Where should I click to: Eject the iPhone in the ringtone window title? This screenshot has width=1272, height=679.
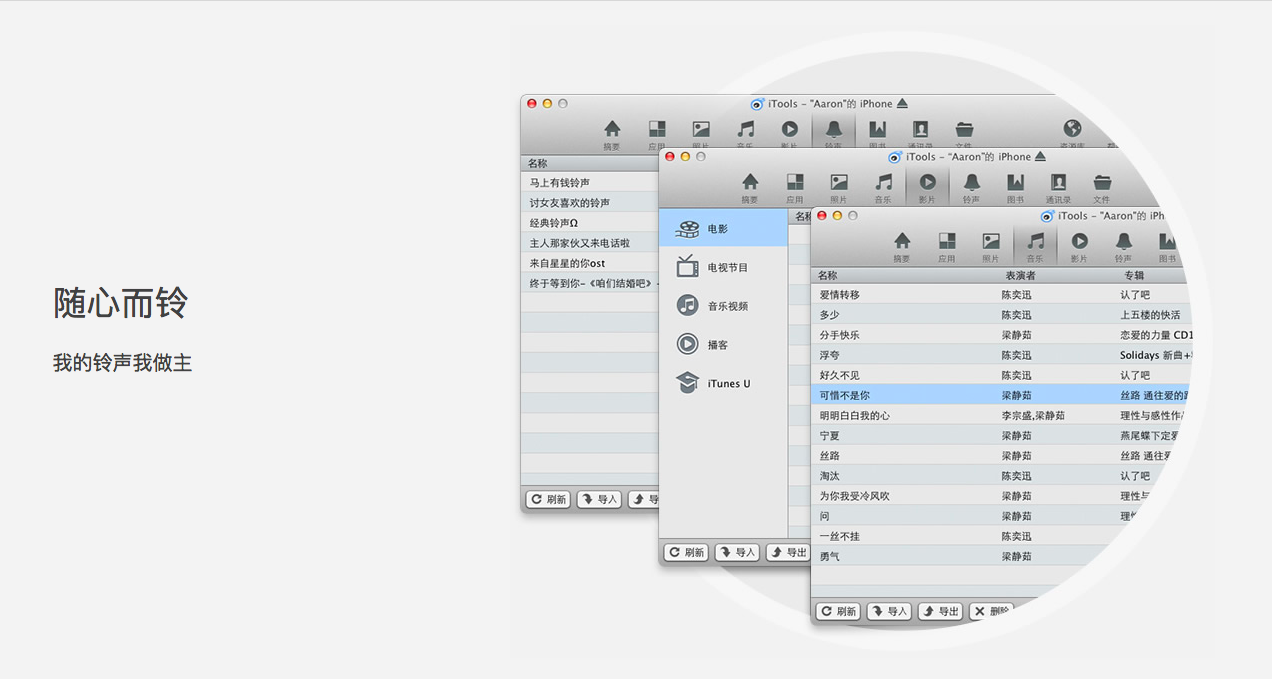(x=902, y=104)
